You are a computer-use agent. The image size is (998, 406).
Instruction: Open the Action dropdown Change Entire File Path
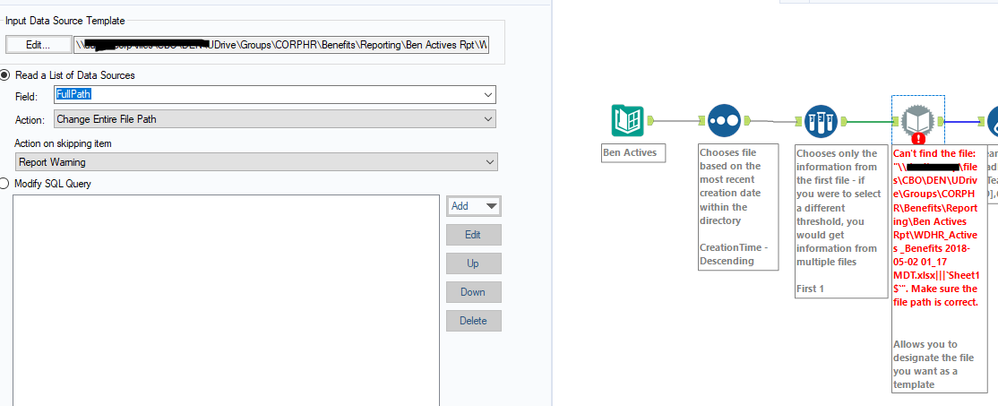274,119
